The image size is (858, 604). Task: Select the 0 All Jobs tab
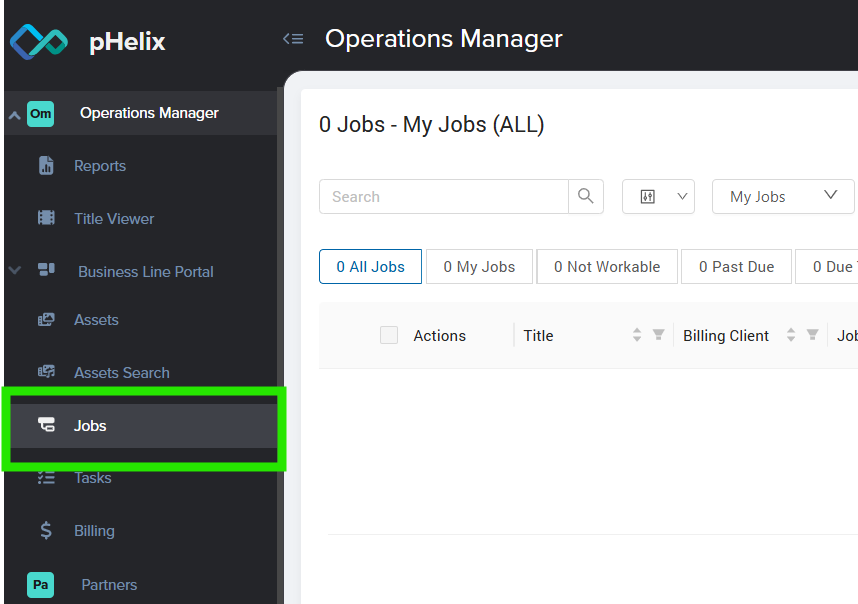[x=370, y=266]
